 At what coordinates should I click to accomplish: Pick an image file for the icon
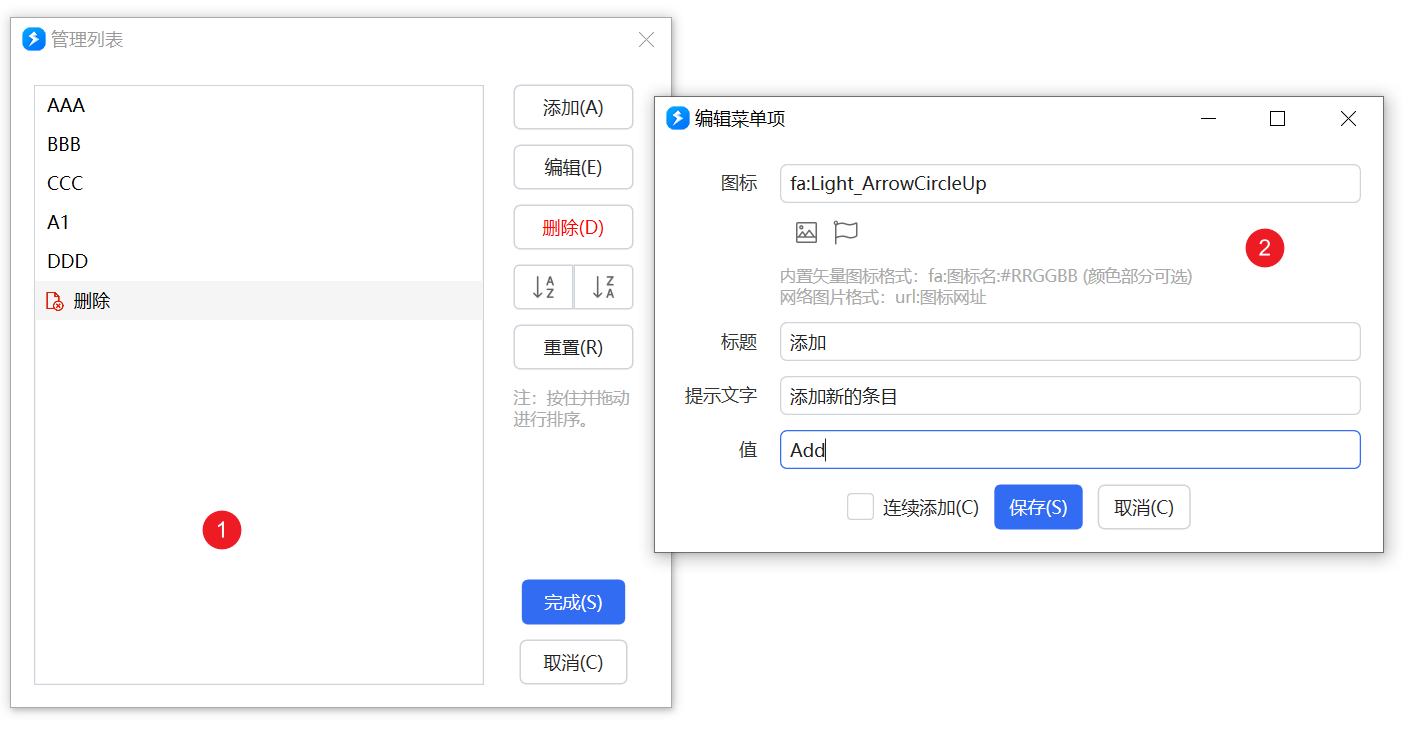pos(806,233)
